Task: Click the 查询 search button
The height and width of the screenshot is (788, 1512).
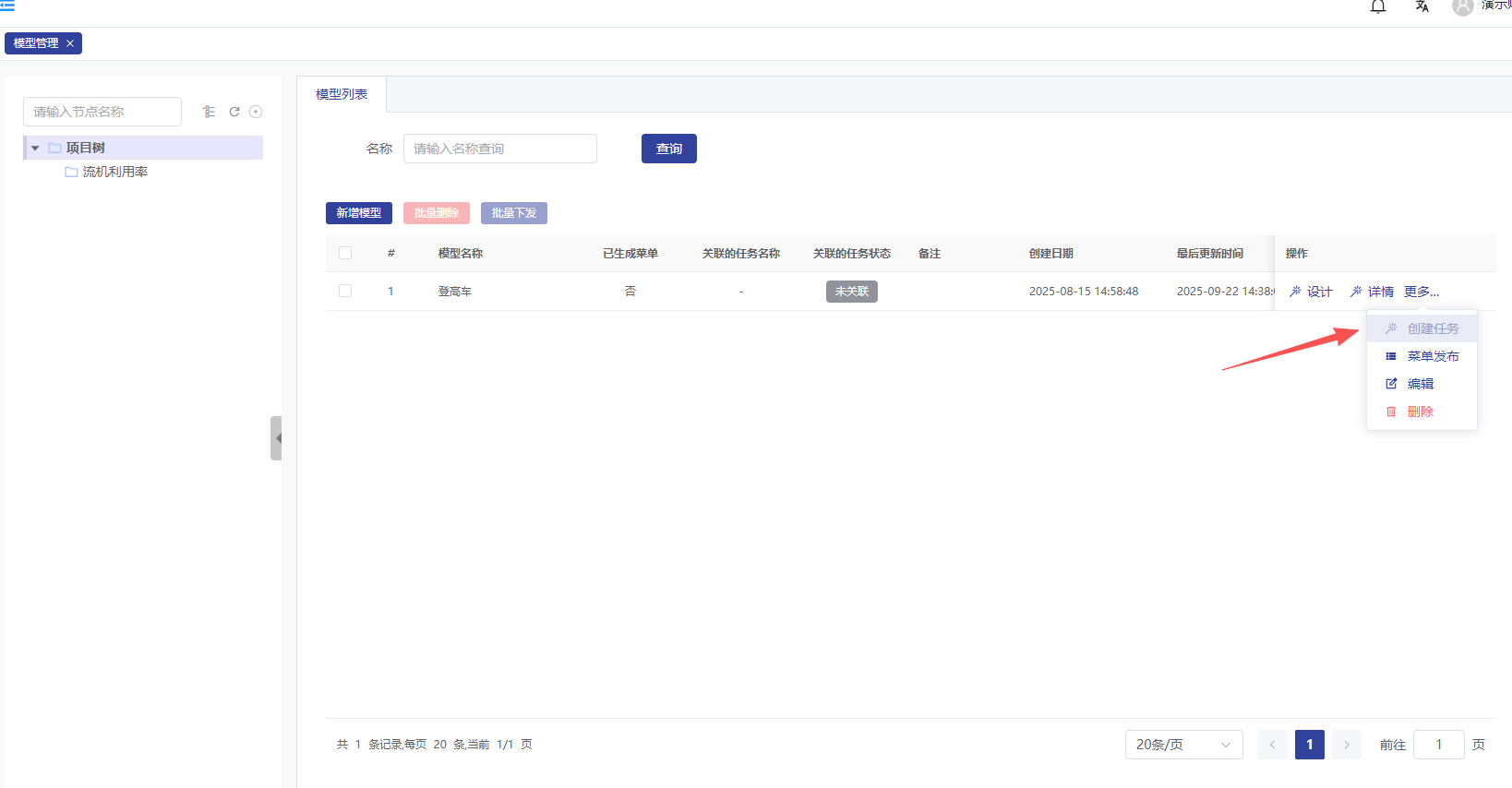Action: click(668, 149)
